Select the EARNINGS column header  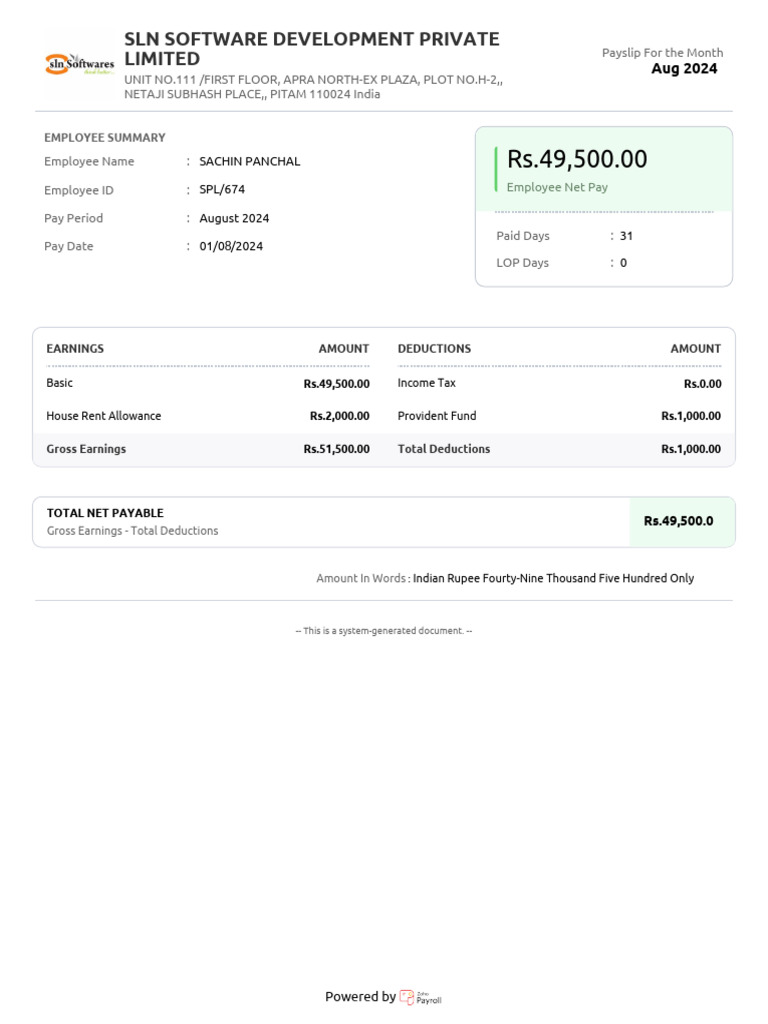point(75,349)
